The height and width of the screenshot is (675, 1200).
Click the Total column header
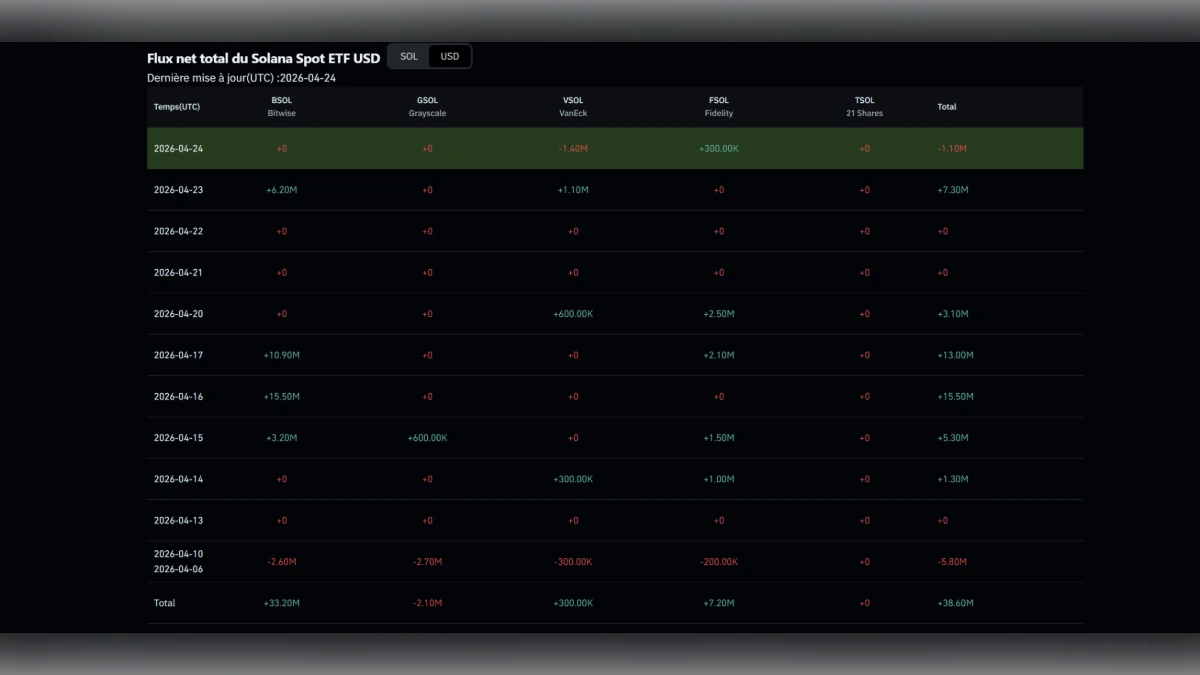946,107
